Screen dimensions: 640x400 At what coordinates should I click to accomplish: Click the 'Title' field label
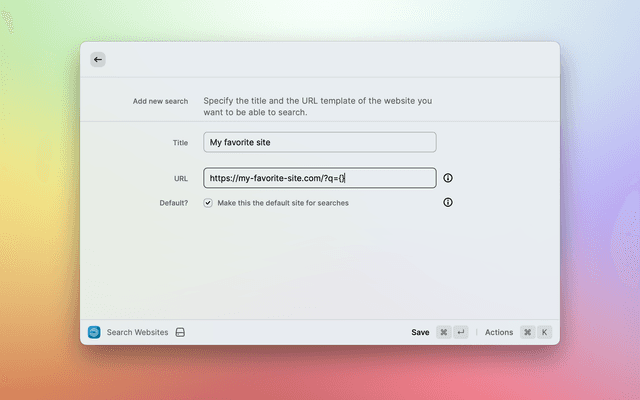(180, 143)
